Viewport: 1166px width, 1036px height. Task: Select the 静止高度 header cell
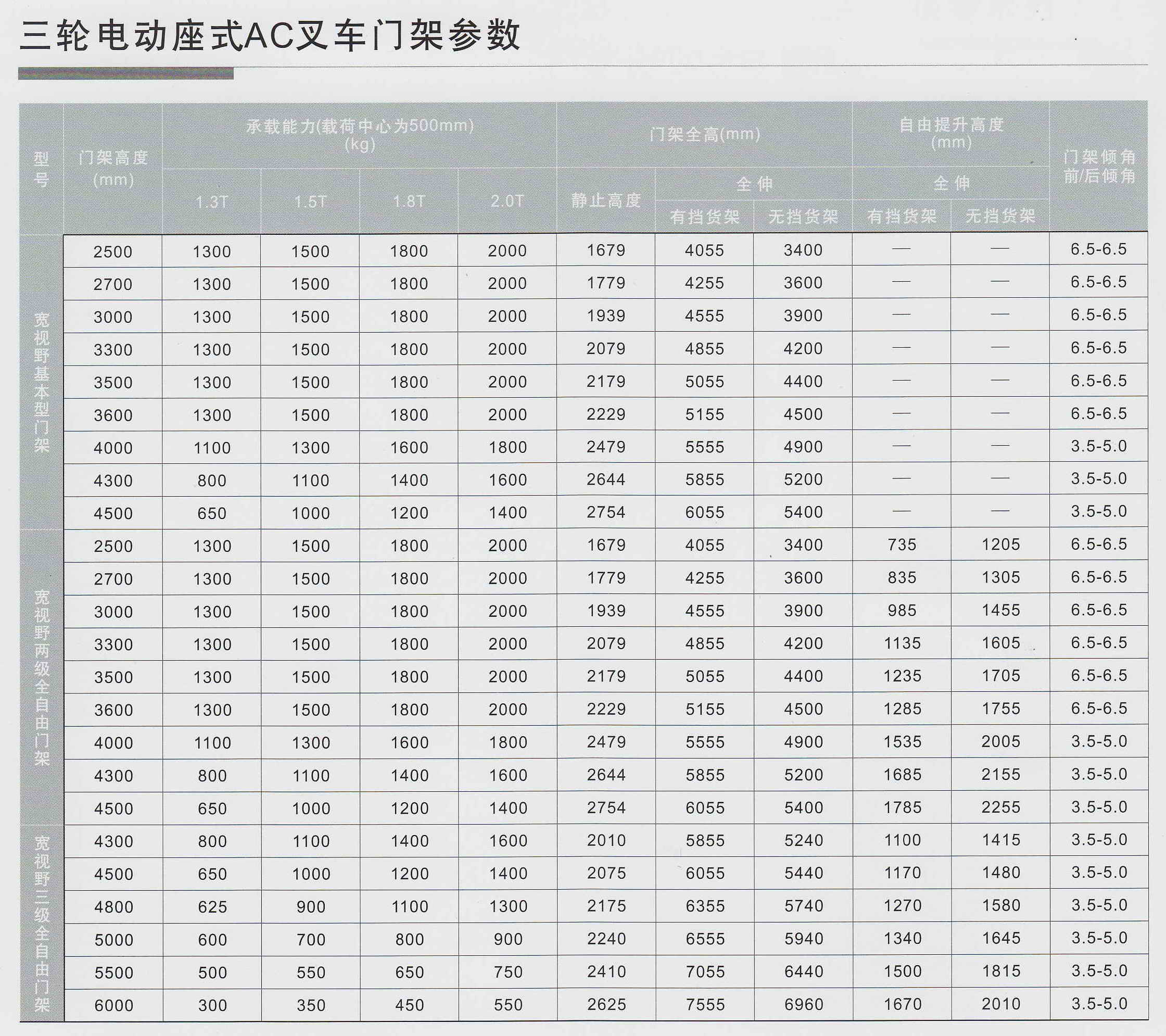[x=606, y=200]
